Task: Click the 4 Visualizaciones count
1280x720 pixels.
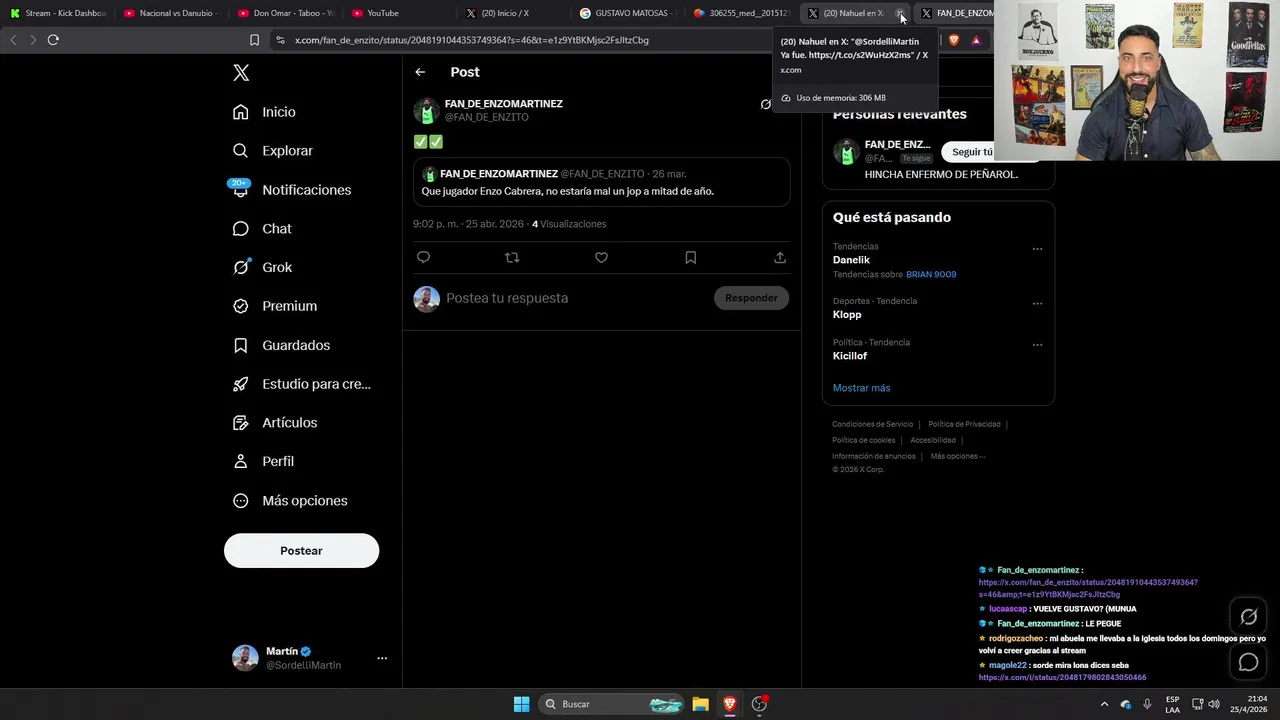Action: coord(569,224)
